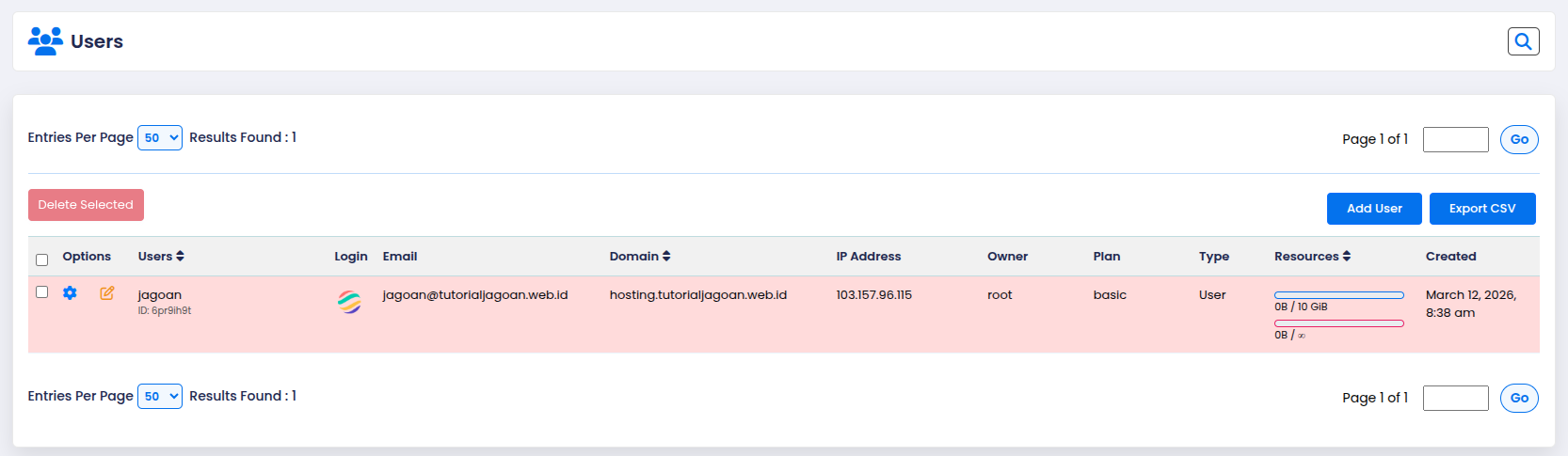Check the checkbox for user jagoan
This screenshot has height=456, width=1568.
pyautogui.click(x=41, y=292)
